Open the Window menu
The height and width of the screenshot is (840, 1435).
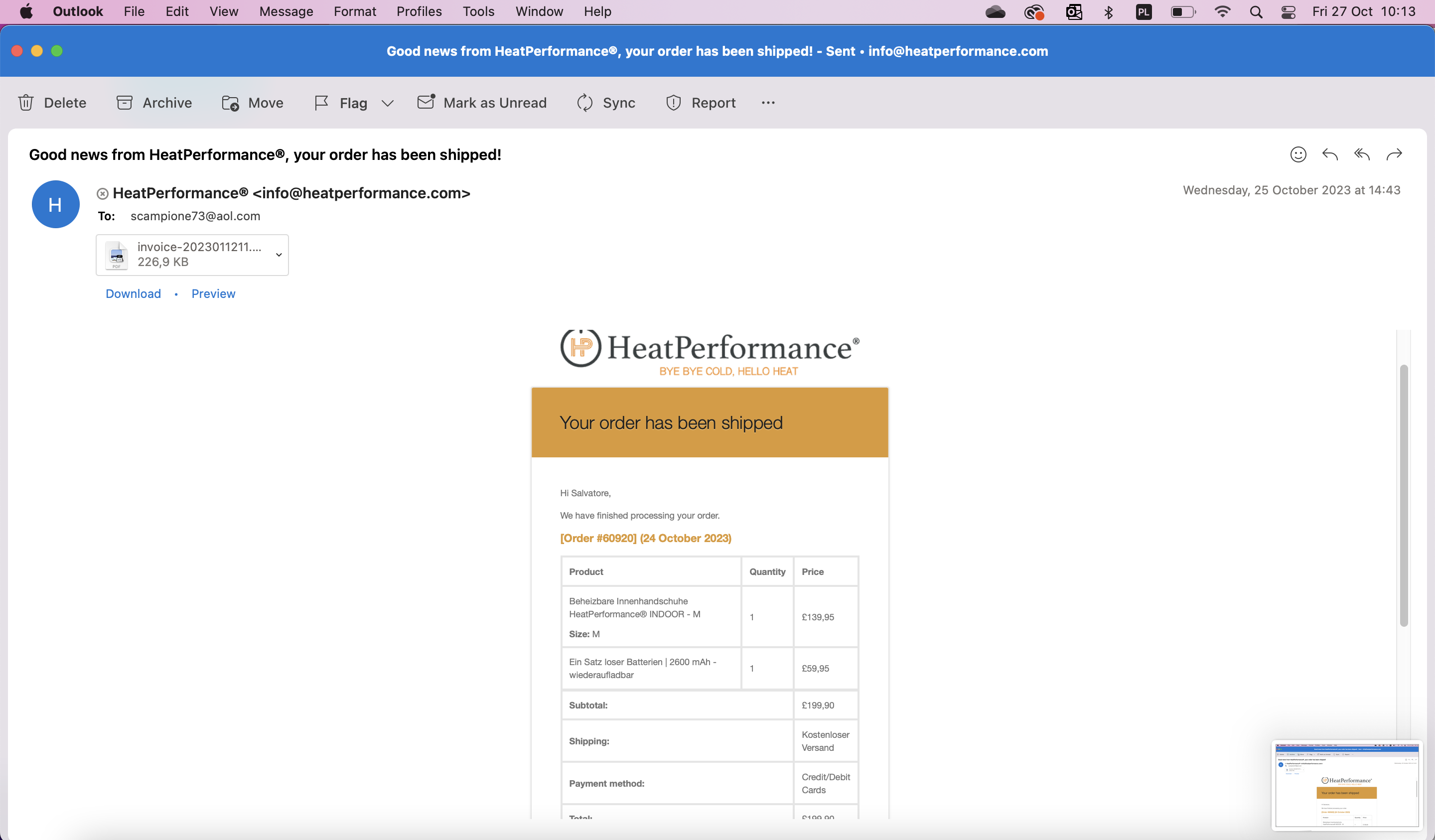click(x=539, y=11)
